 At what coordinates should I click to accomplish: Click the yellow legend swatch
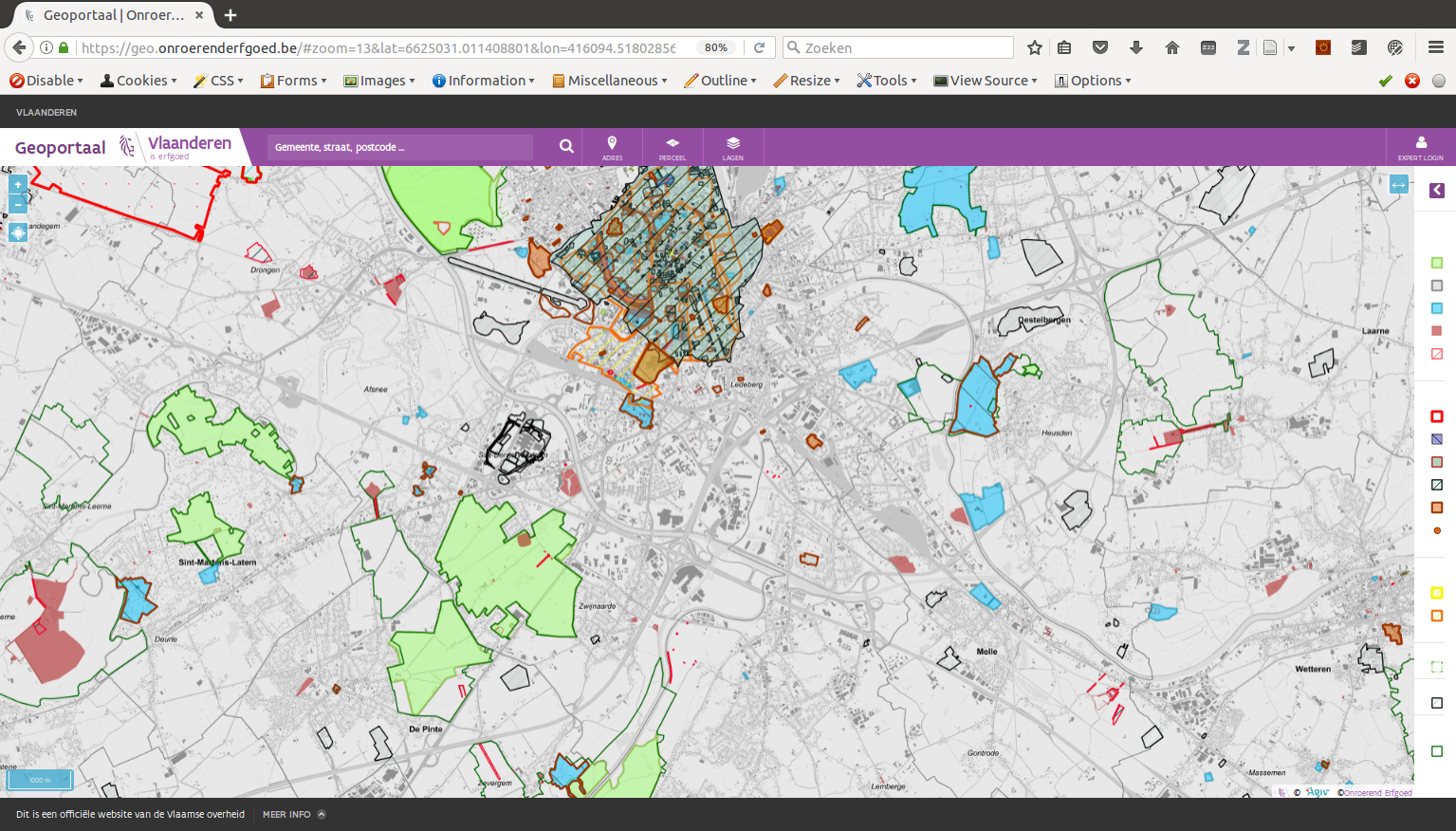[1437, 593]
